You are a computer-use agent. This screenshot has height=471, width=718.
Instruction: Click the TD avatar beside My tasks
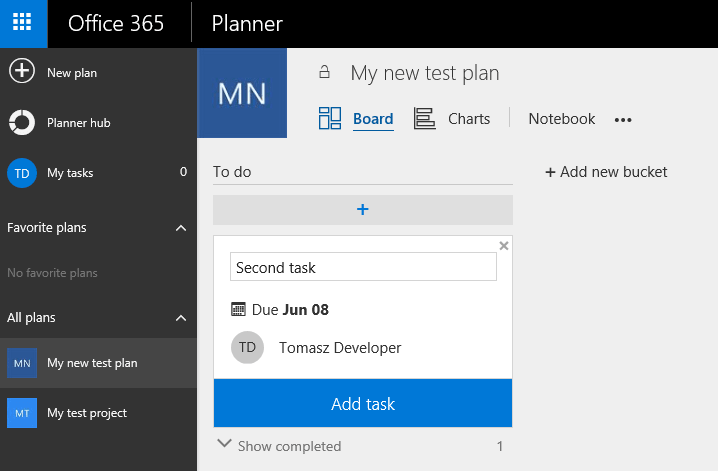22,173
